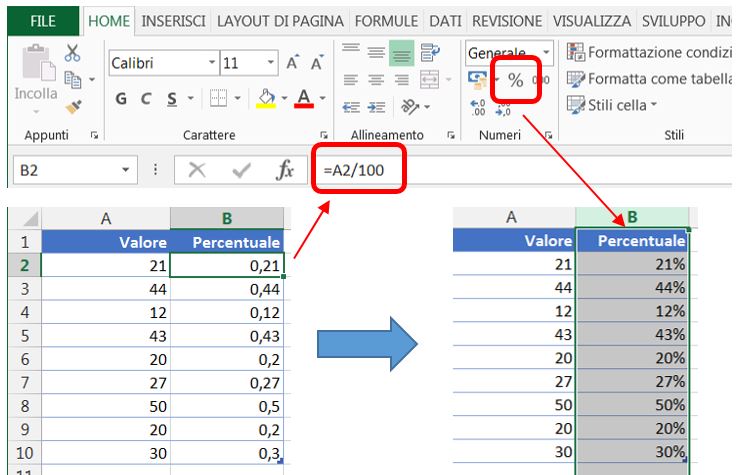This screenshot has height=475, width=748.
Task: Switch to DATI tab
Action: coord(445,21)
